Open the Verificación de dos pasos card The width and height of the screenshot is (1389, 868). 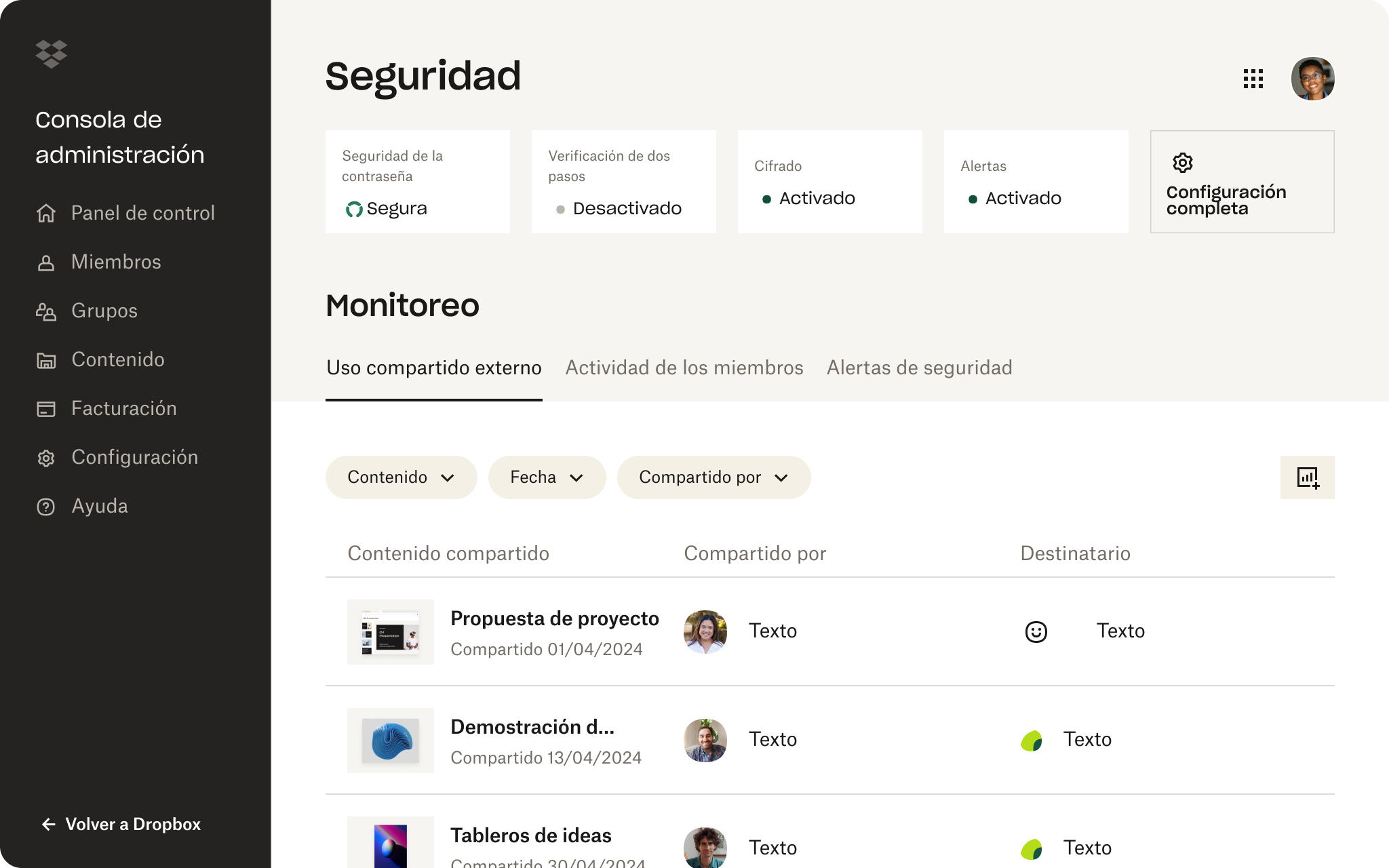(624, 182)
